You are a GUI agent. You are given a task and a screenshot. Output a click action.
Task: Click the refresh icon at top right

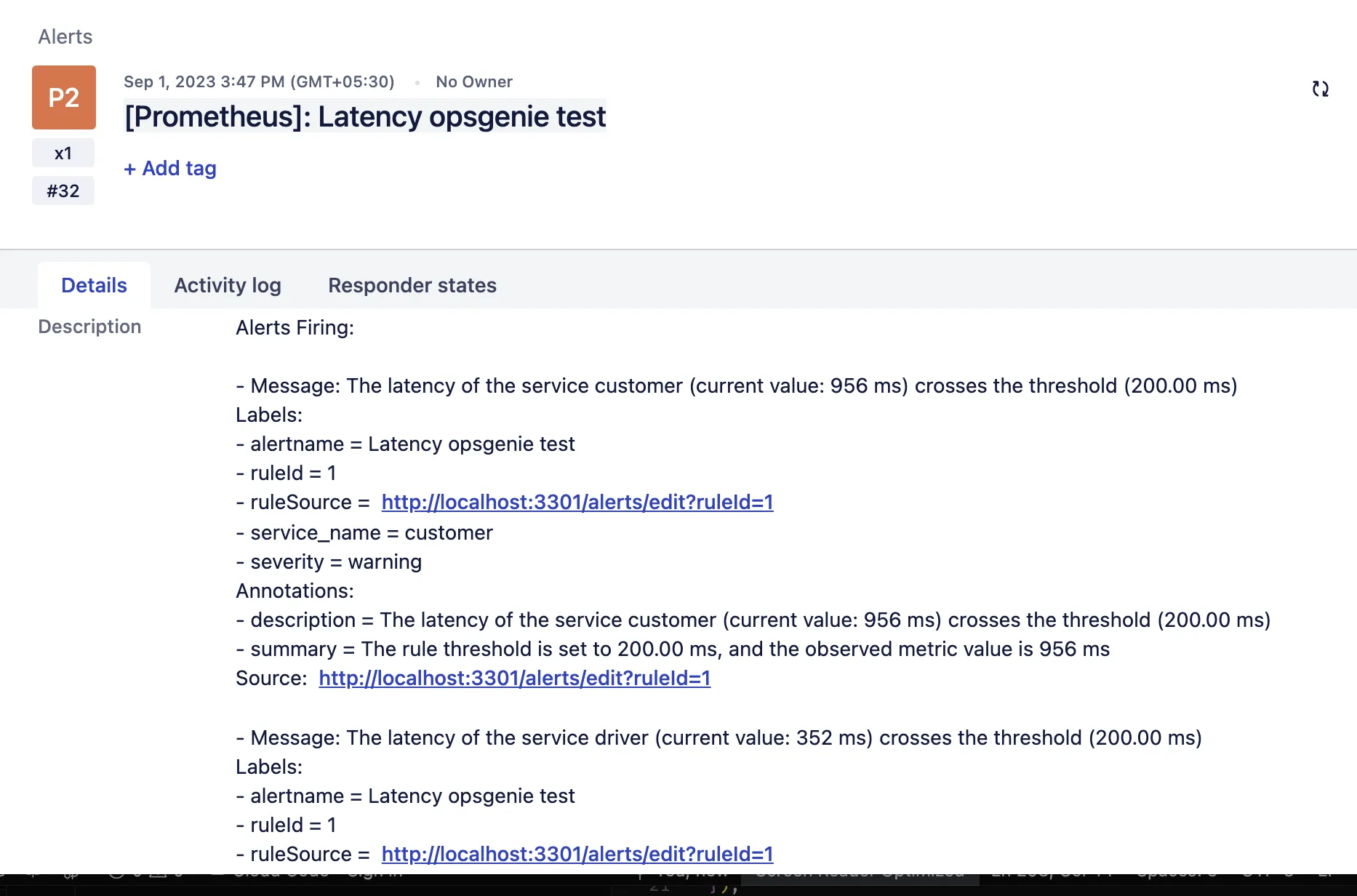coord(1320,89)
